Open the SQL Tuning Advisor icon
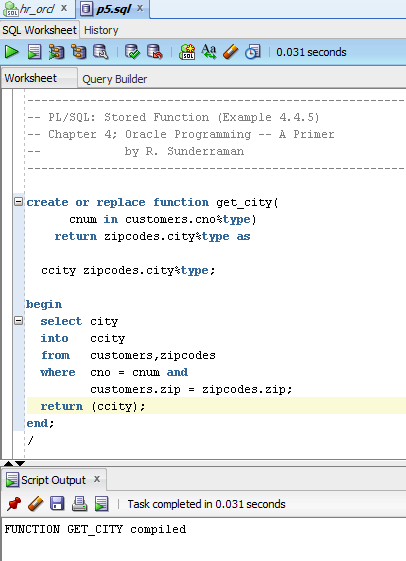Screen dimensions: 406x561 click(101, 52)
